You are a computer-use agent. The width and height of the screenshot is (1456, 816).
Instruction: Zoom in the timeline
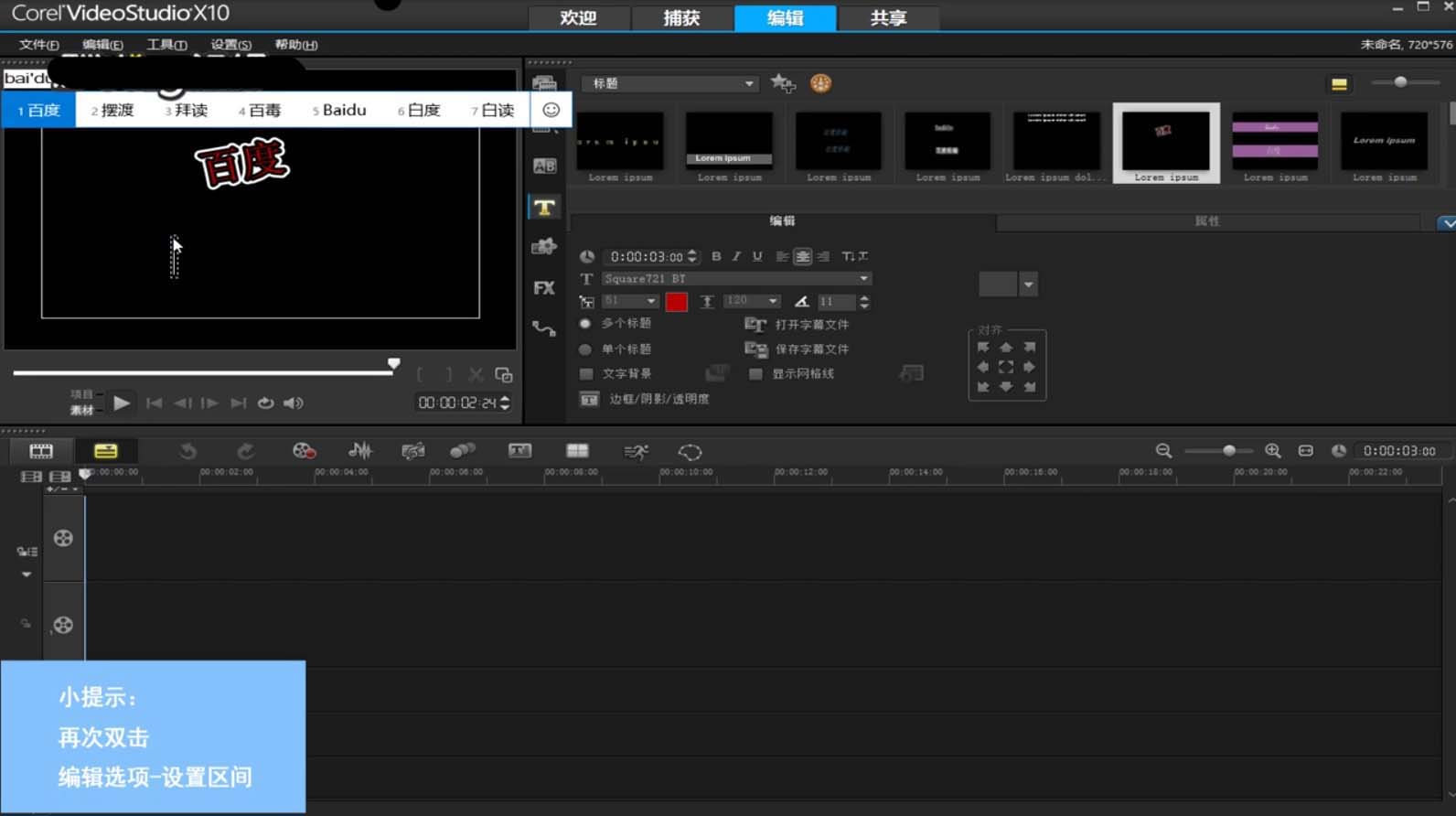1272,451
